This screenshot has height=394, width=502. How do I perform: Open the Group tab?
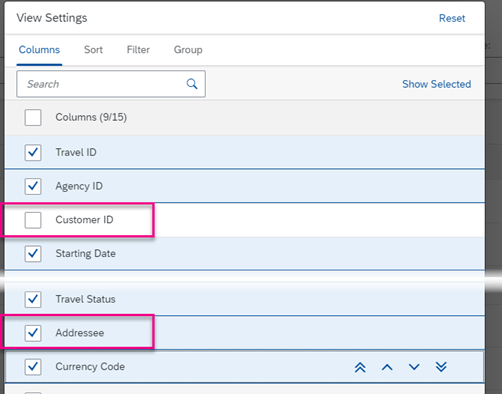(x=188, y=50)
